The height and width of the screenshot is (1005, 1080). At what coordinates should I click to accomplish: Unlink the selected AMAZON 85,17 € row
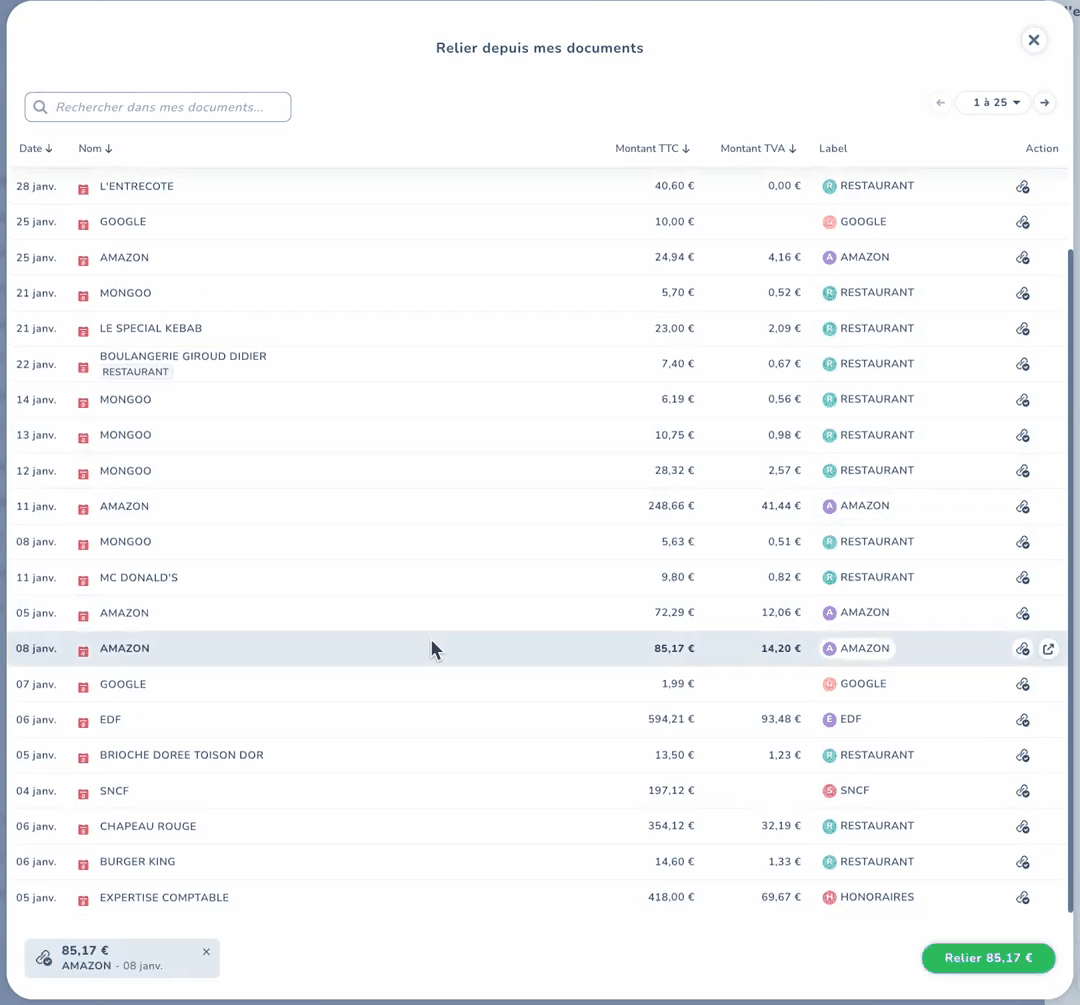pos(1022,649)
